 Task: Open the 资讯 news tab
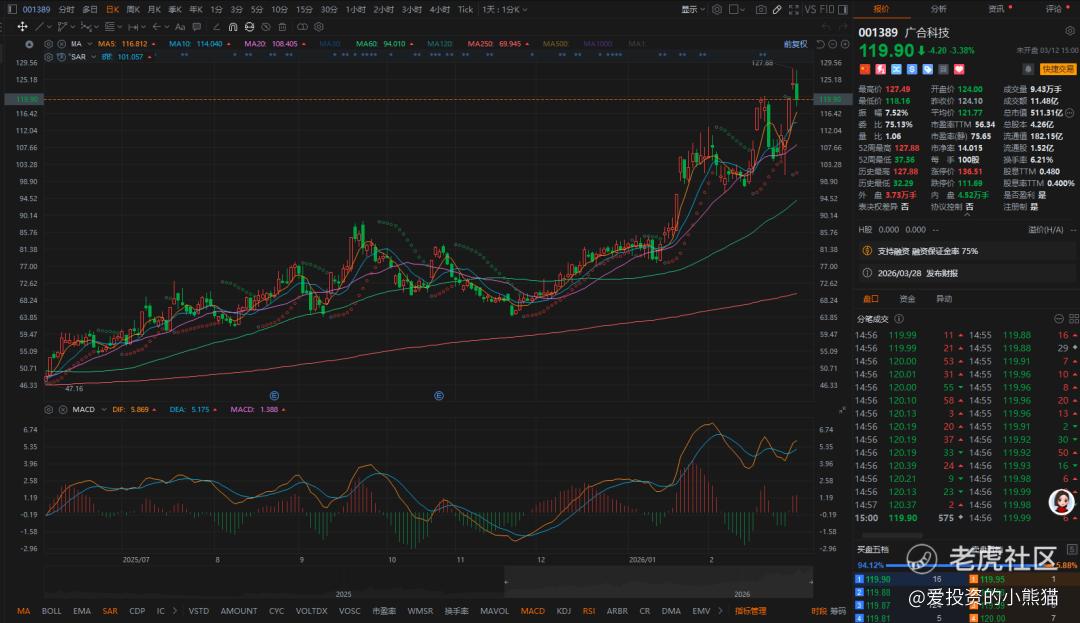pos(996,9)
